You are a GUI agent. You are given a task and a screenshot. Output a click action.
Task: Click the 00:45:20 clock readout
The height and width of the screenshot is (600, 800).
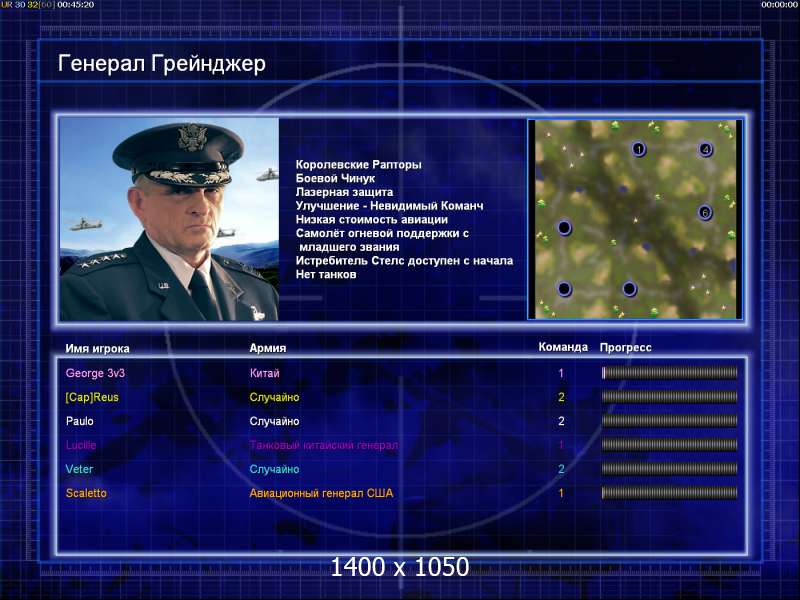point(76,5)
